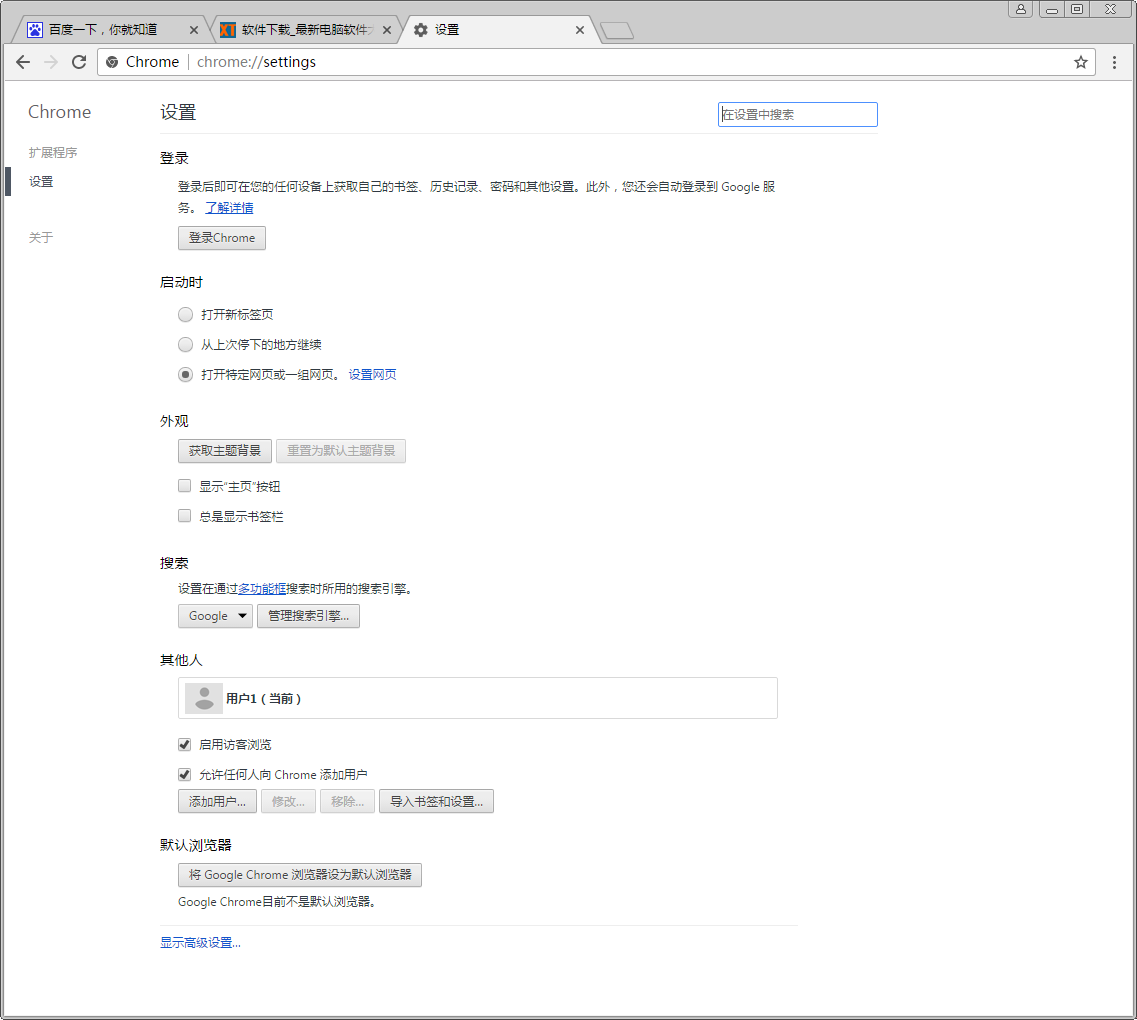Close the 百度一下 tab
The height and width of the screenshot is (1020, 1137).
(x=194, y=30)
